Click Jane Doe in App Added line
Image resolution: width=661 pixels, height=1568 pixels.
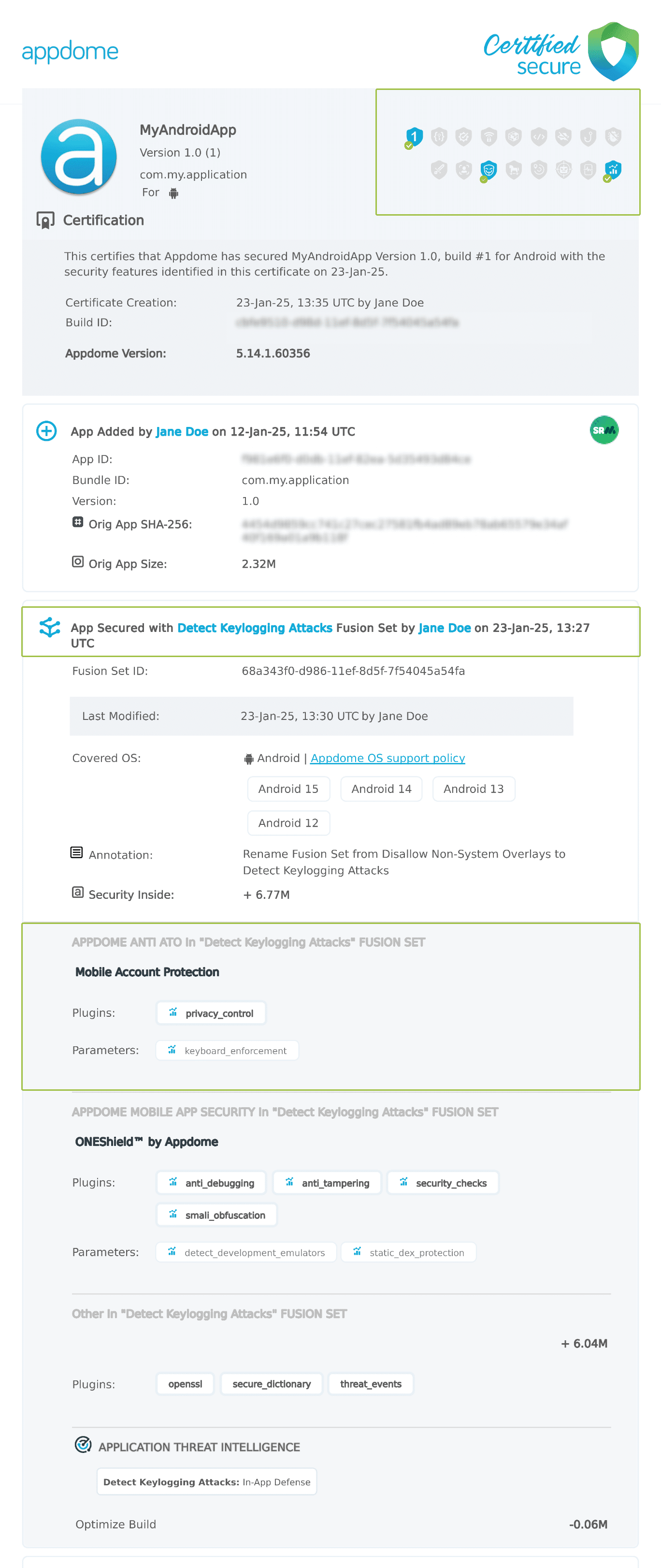pos(182,432)
